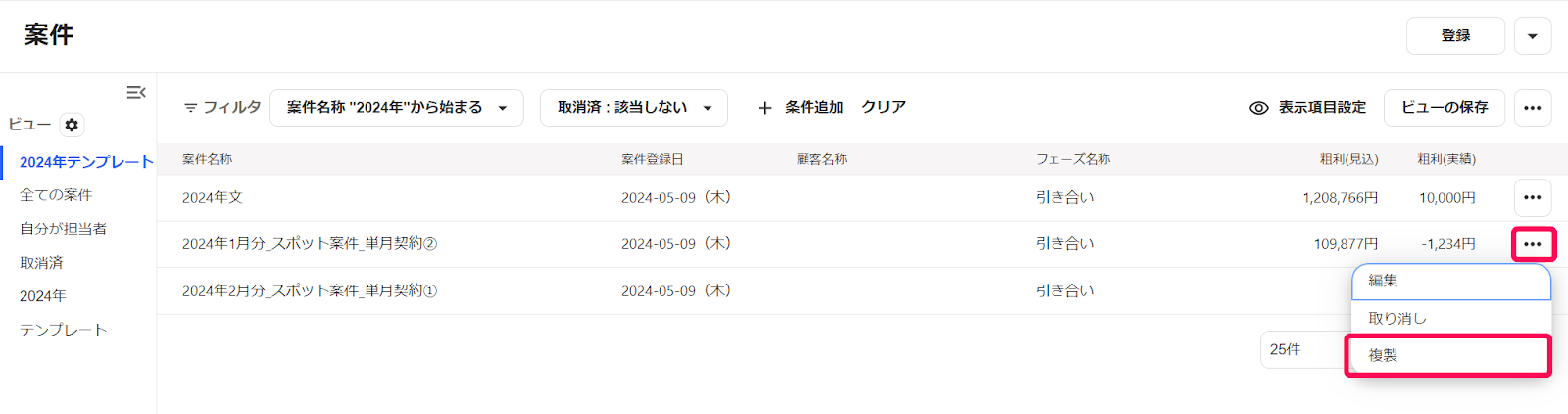The width and height of the screenshot is (1568, 414).
Task: Open the 取消済：該当しない filter dropdown
Action: coord(634,108)
